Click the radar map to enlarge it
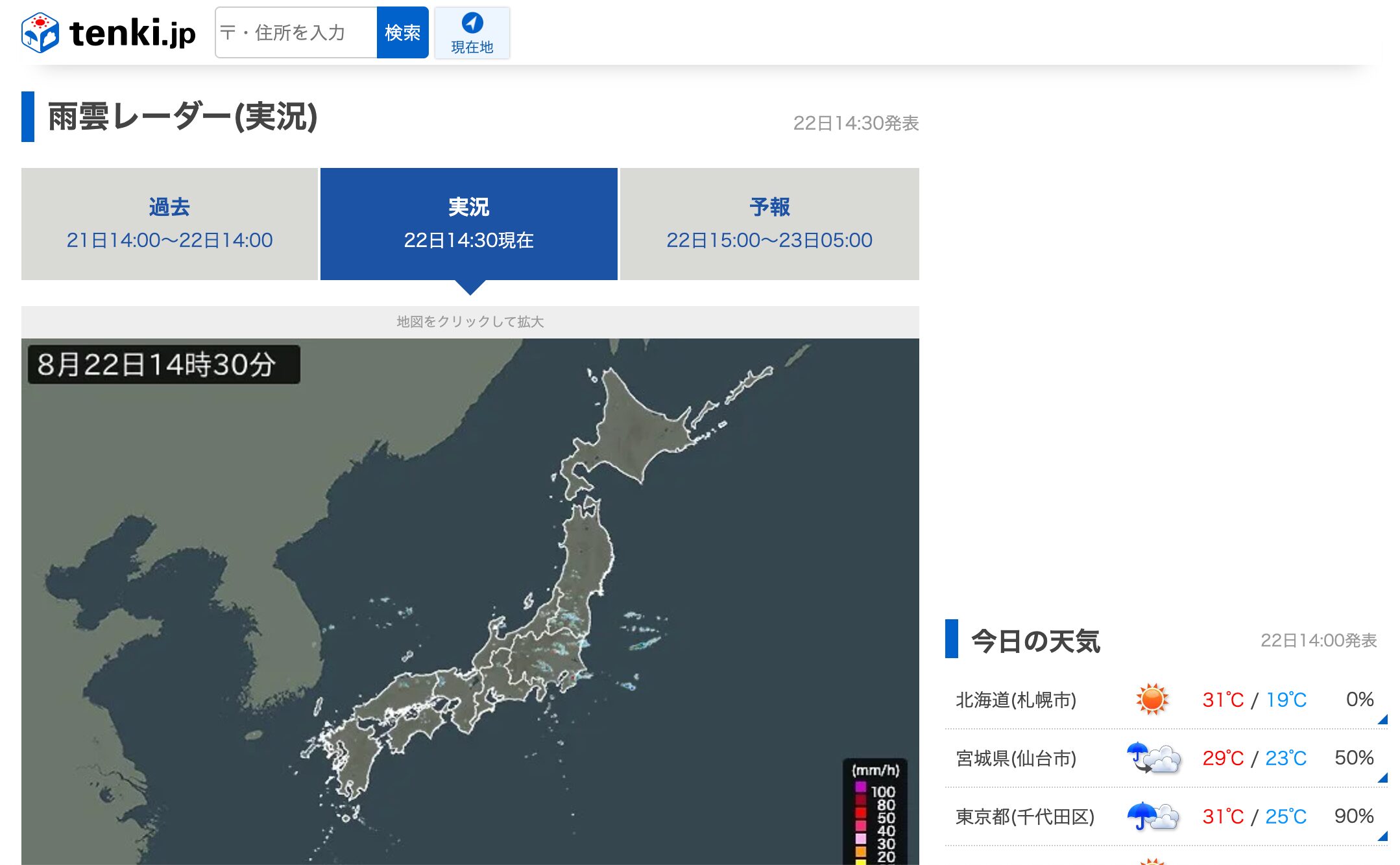 tap(470, 601)
